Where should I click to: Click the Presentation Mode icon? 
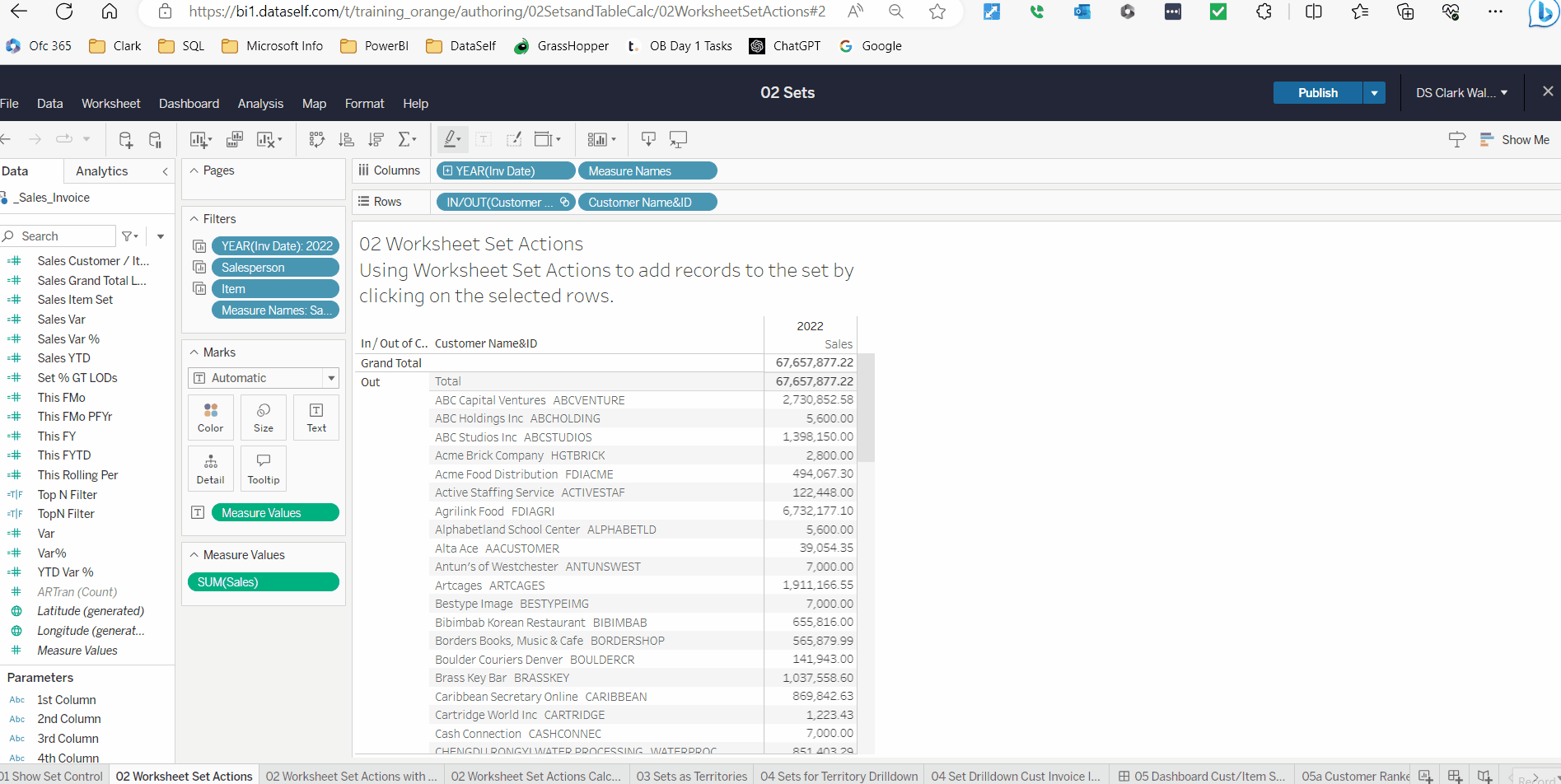click(x=678, y=140)
